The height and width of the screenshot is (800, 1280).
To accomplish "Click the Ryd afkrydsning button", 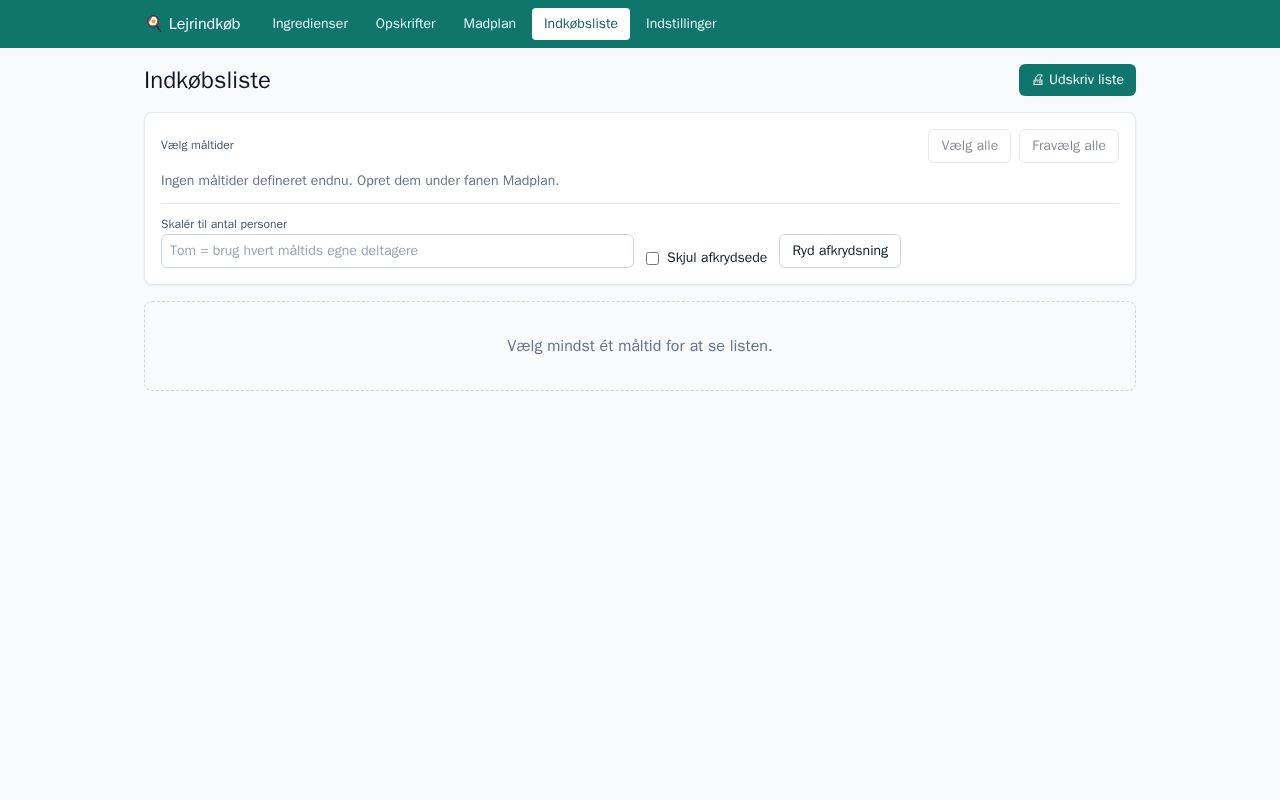I will [840, 251].
